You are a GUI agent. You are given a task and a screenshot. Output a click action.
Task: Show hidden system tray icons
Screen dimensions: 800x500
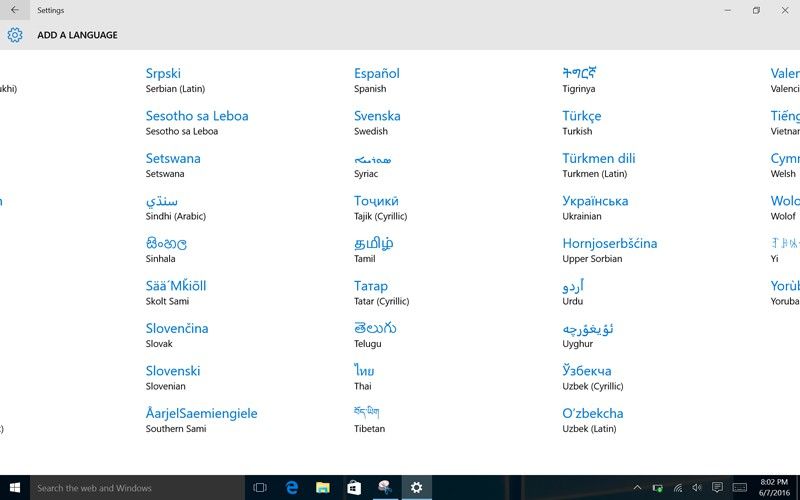tap(637, 488)
